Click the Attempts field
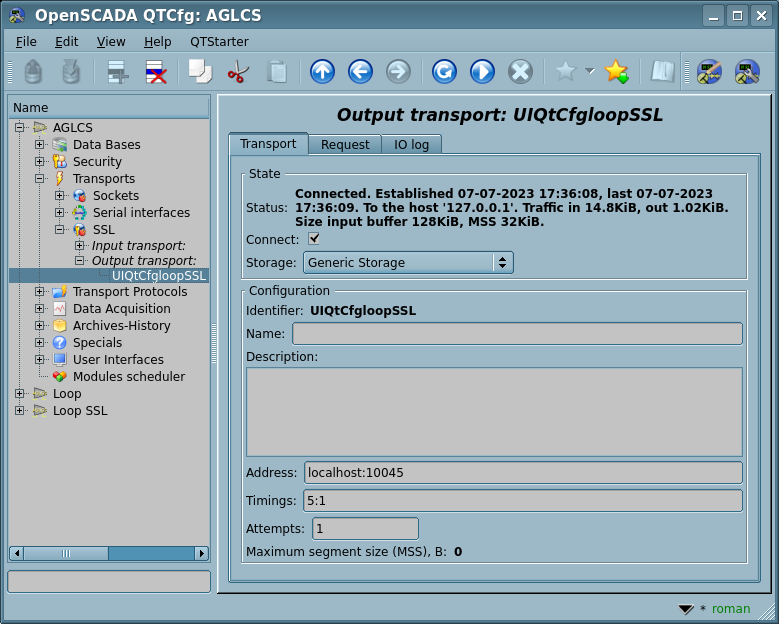Image resolution: width=779 pixels, height=624 pixels. point(365,528)
